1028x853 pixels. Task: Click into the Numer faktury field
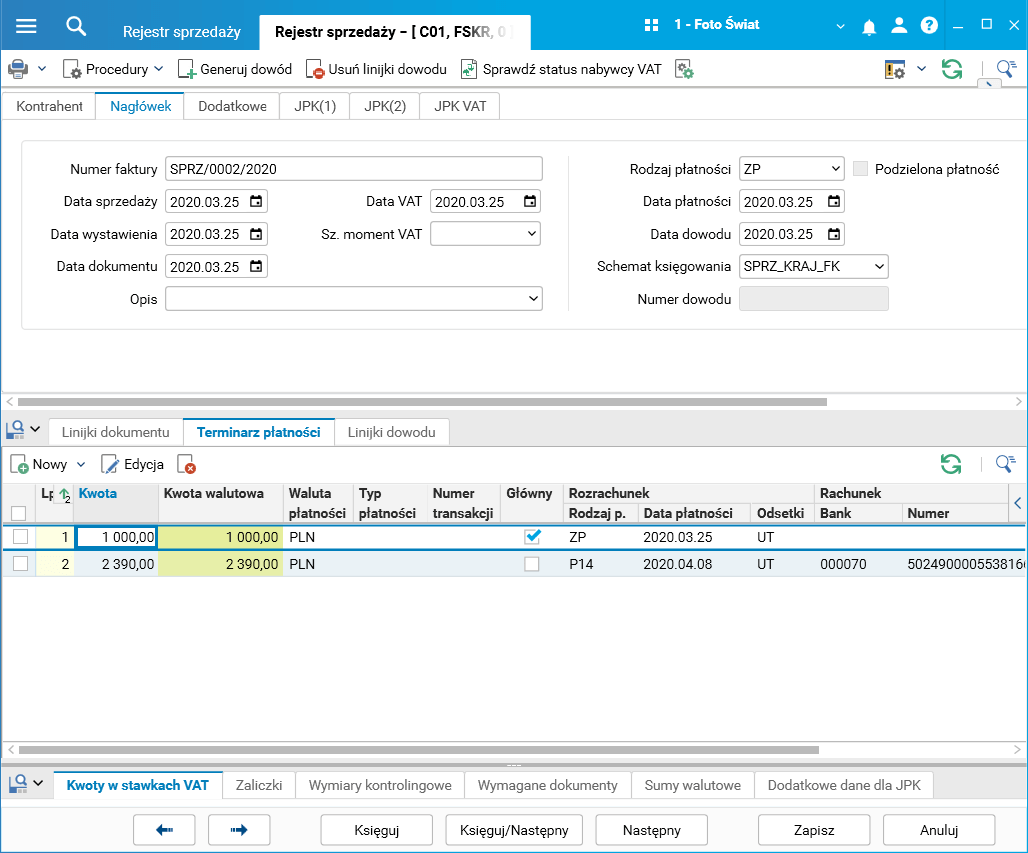(x=353, y=169)
